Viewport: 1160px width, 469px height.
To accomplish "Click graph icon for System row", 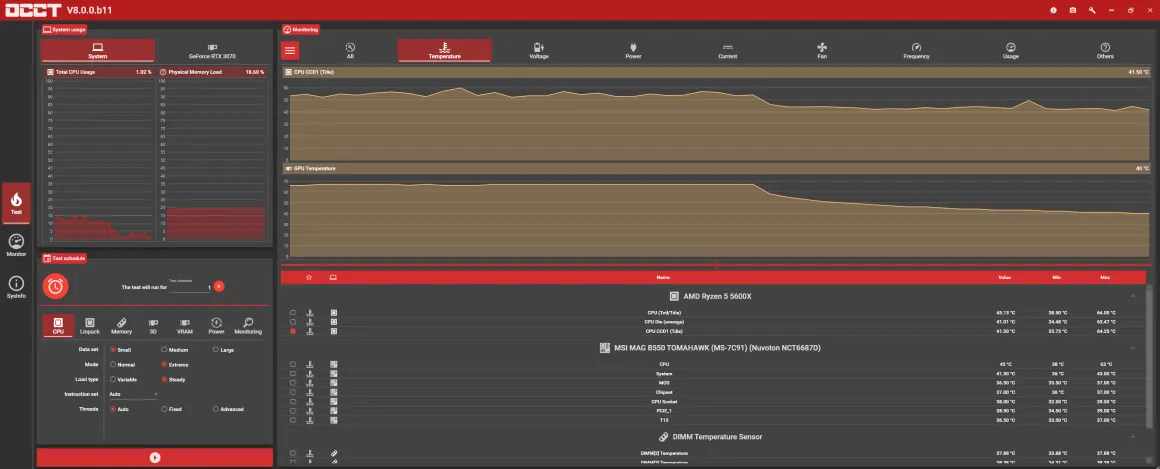I will [310, 374].
